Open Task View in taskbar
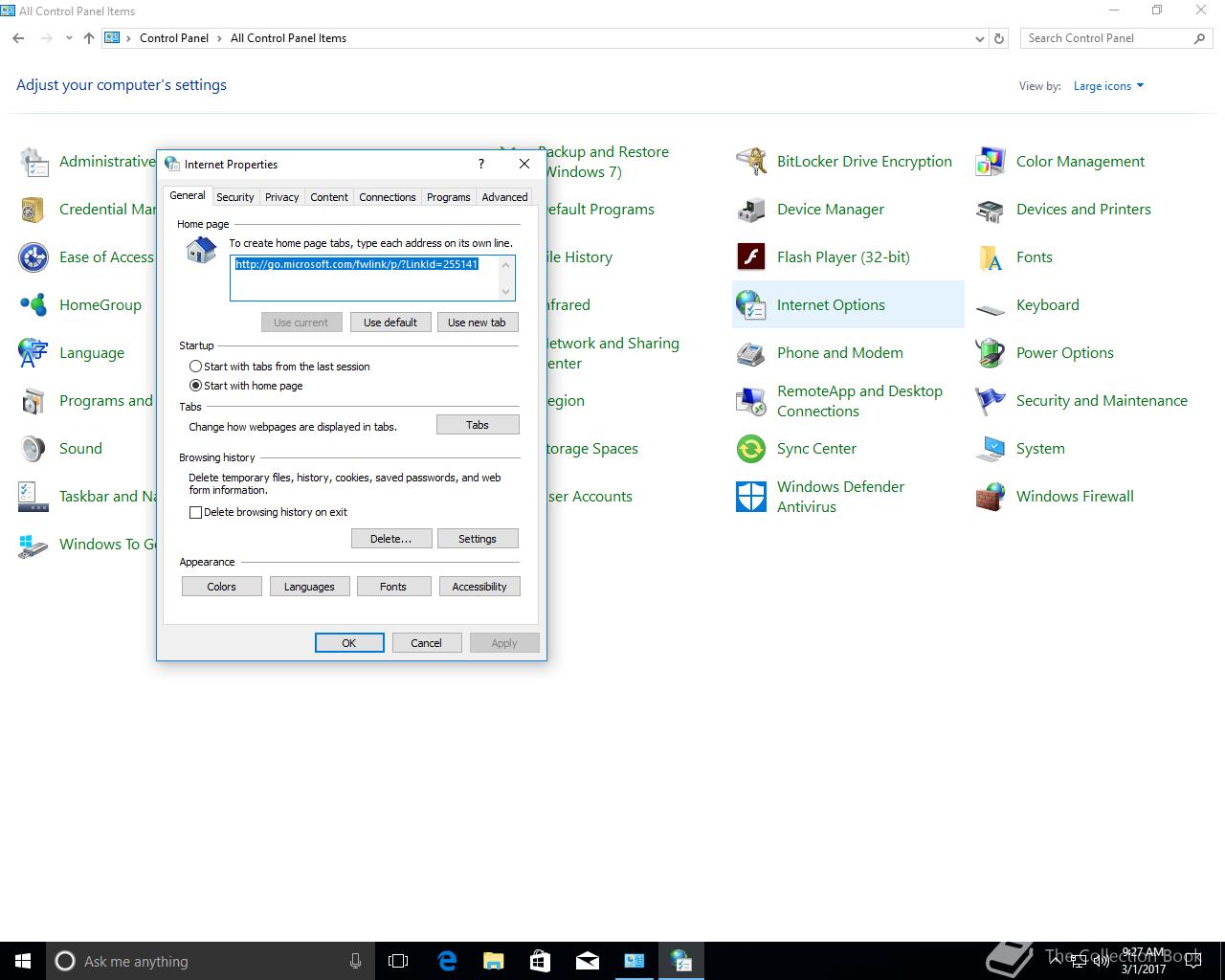 [398, 961]
